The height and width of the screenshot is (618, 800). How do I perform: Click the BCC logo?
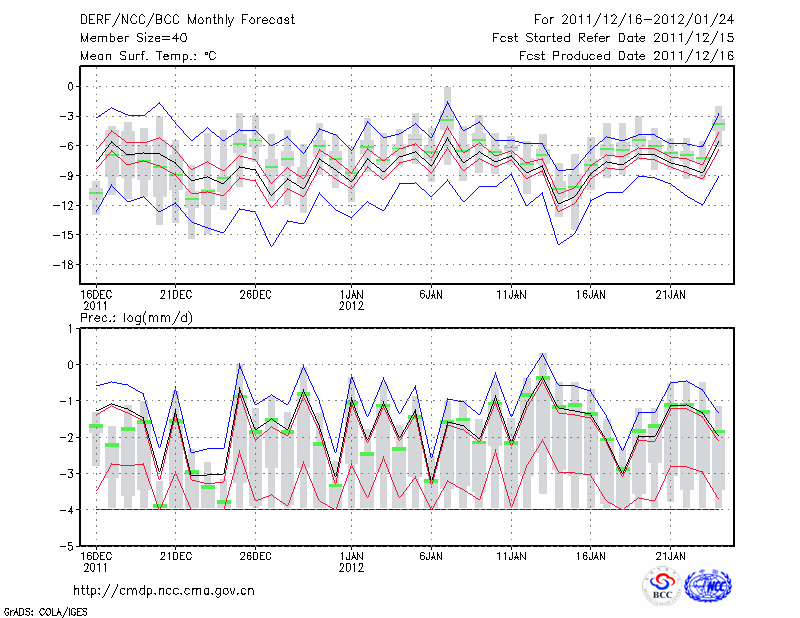coord(661,585)
